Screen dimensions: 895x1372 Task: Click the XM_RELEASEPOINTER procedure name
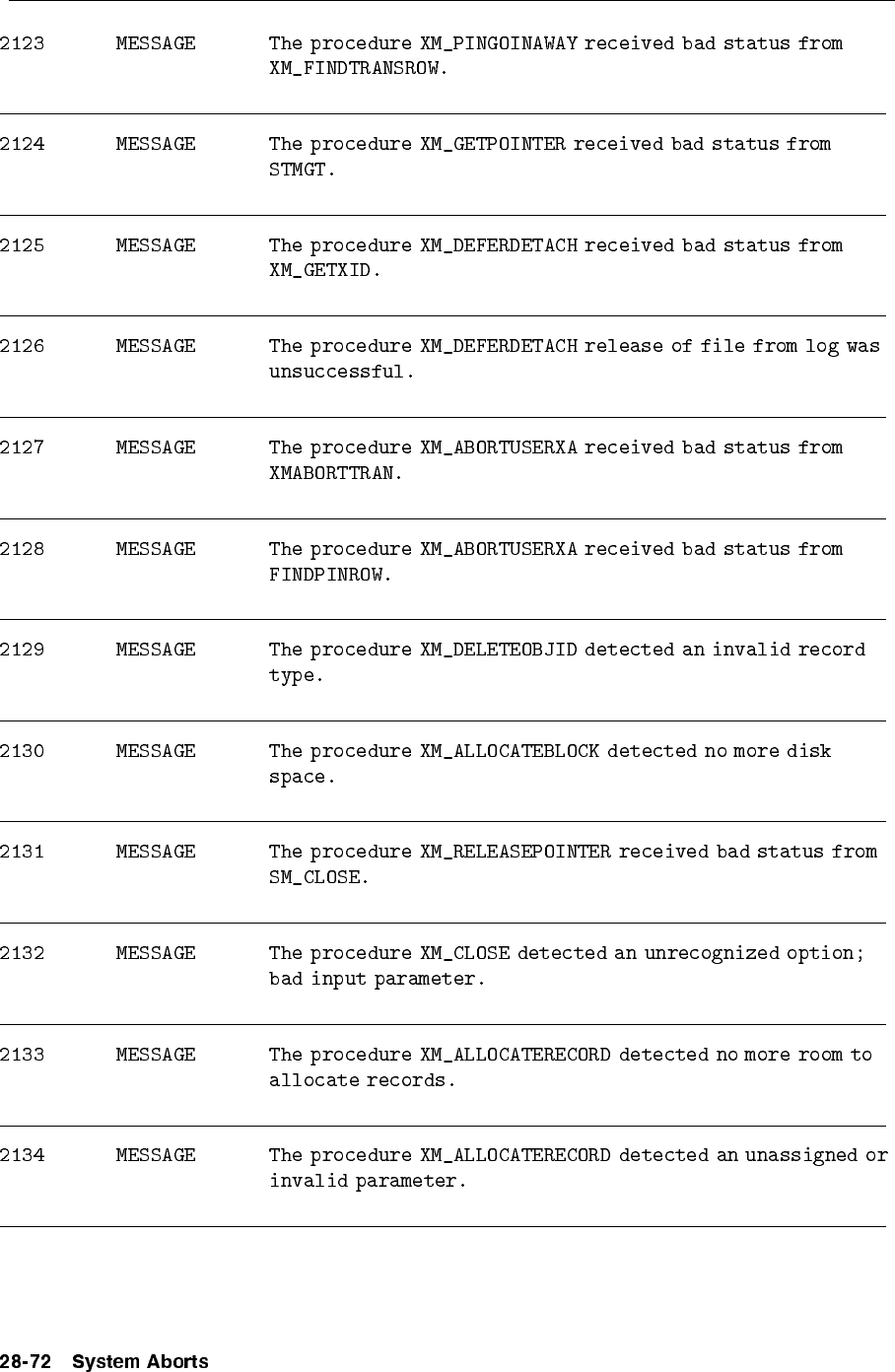coord(516,852)
